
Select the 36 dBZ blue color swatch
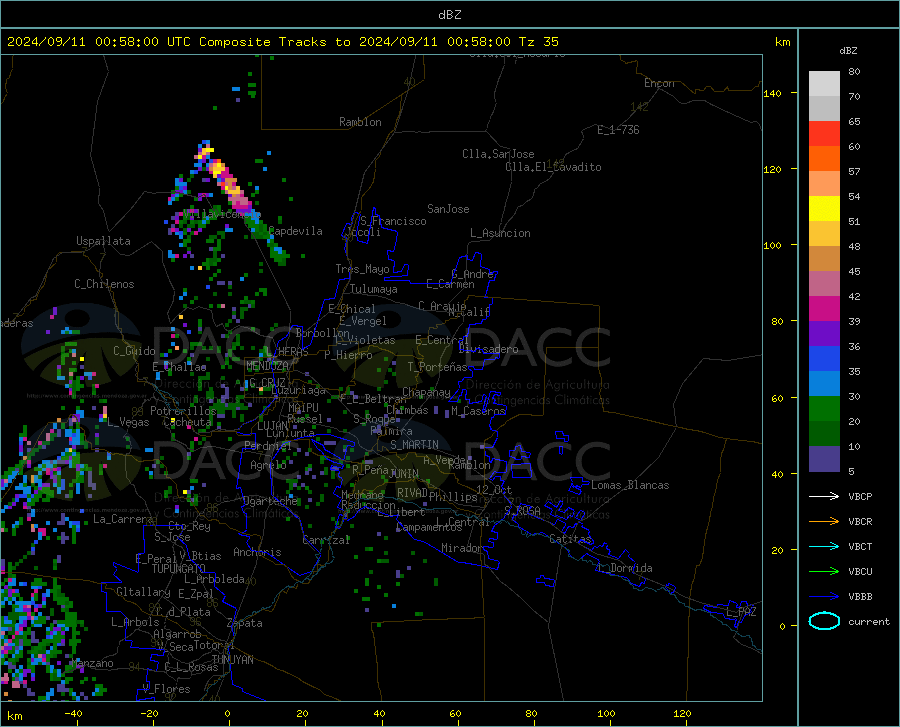(x=824, y=359)
